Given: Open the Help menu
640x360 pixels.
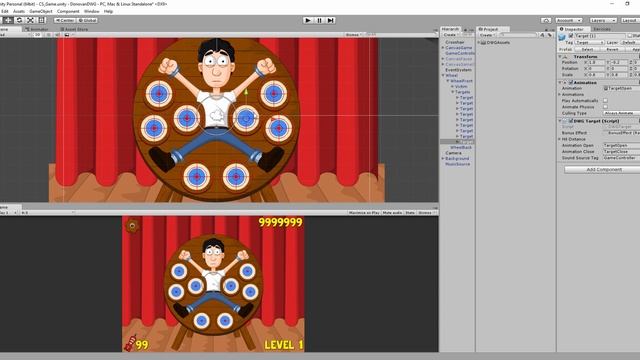Looking at the screenshot, I should coord(108,11).
